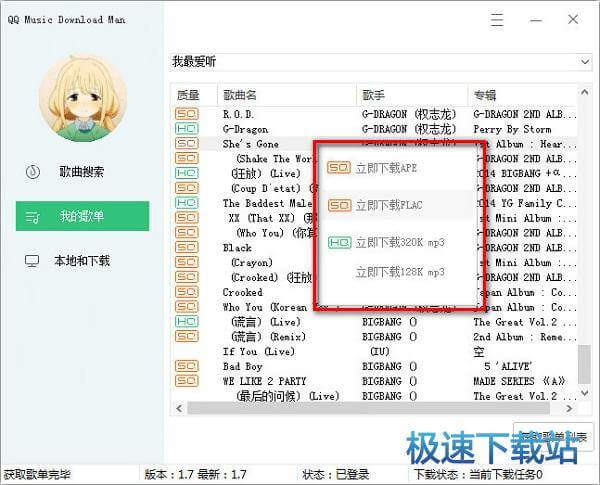Viewport: 600px width, 485px height.
Task: Click status bar text 版本：1.7 最新：1.7
Action: 195,475
